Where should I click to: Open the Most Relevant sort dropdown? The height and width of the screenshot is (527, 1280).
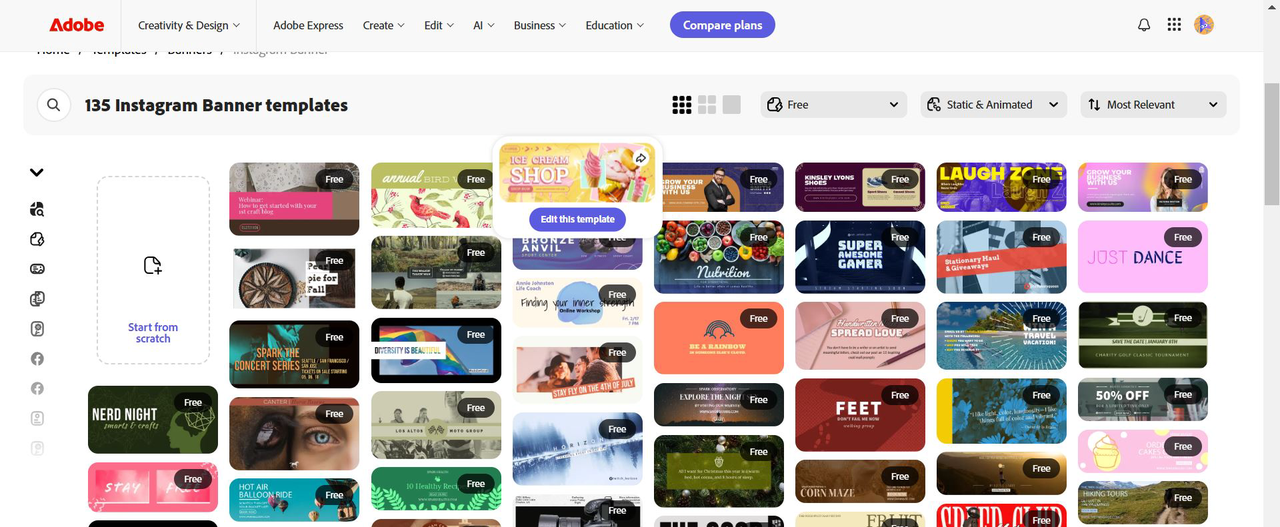1154,105
